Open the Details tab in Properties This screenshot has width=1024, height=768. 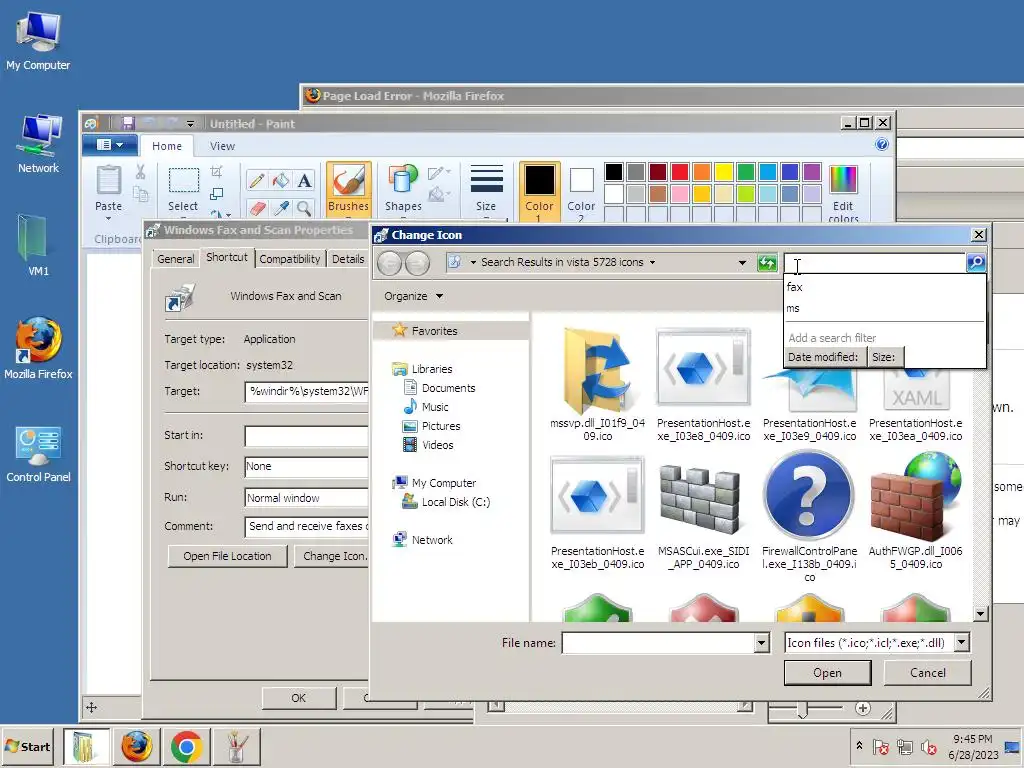[347, 259]
